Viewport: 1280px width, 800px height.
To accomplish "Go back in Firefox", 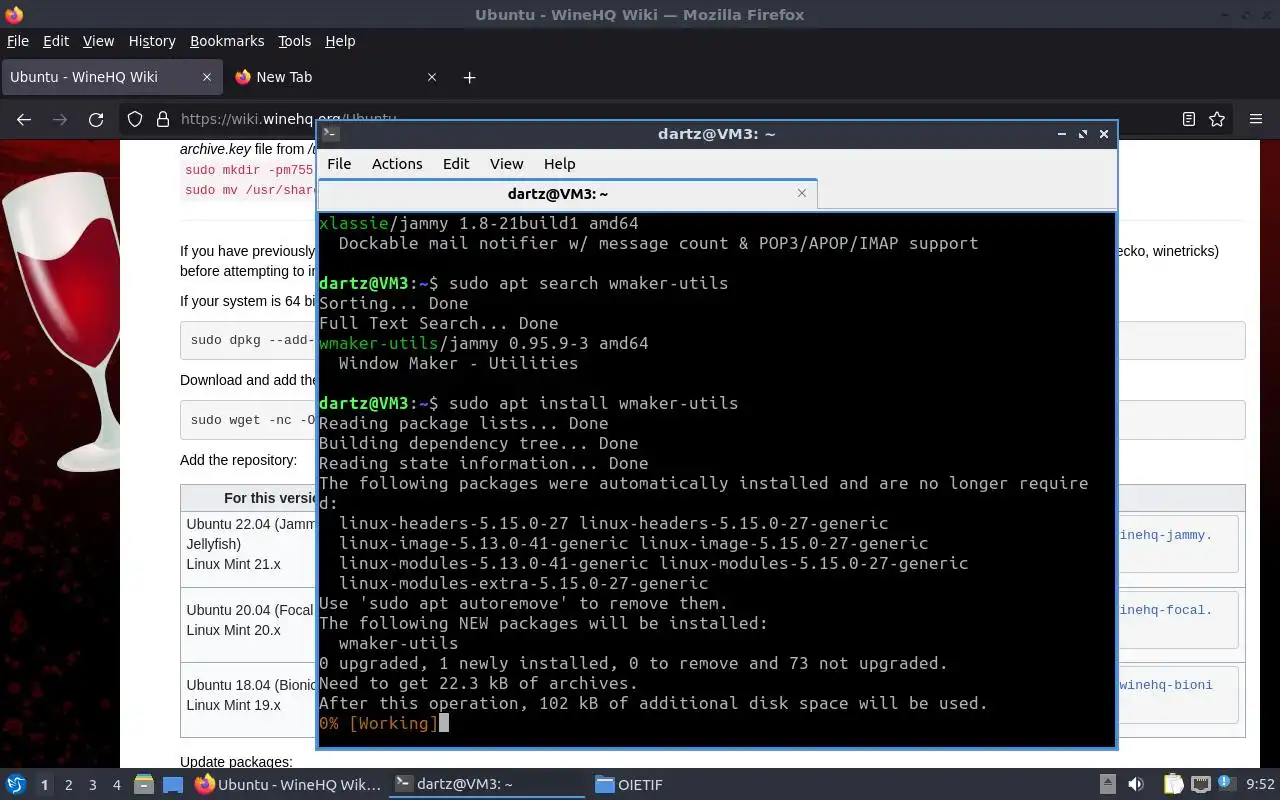I will coord(24,119).
